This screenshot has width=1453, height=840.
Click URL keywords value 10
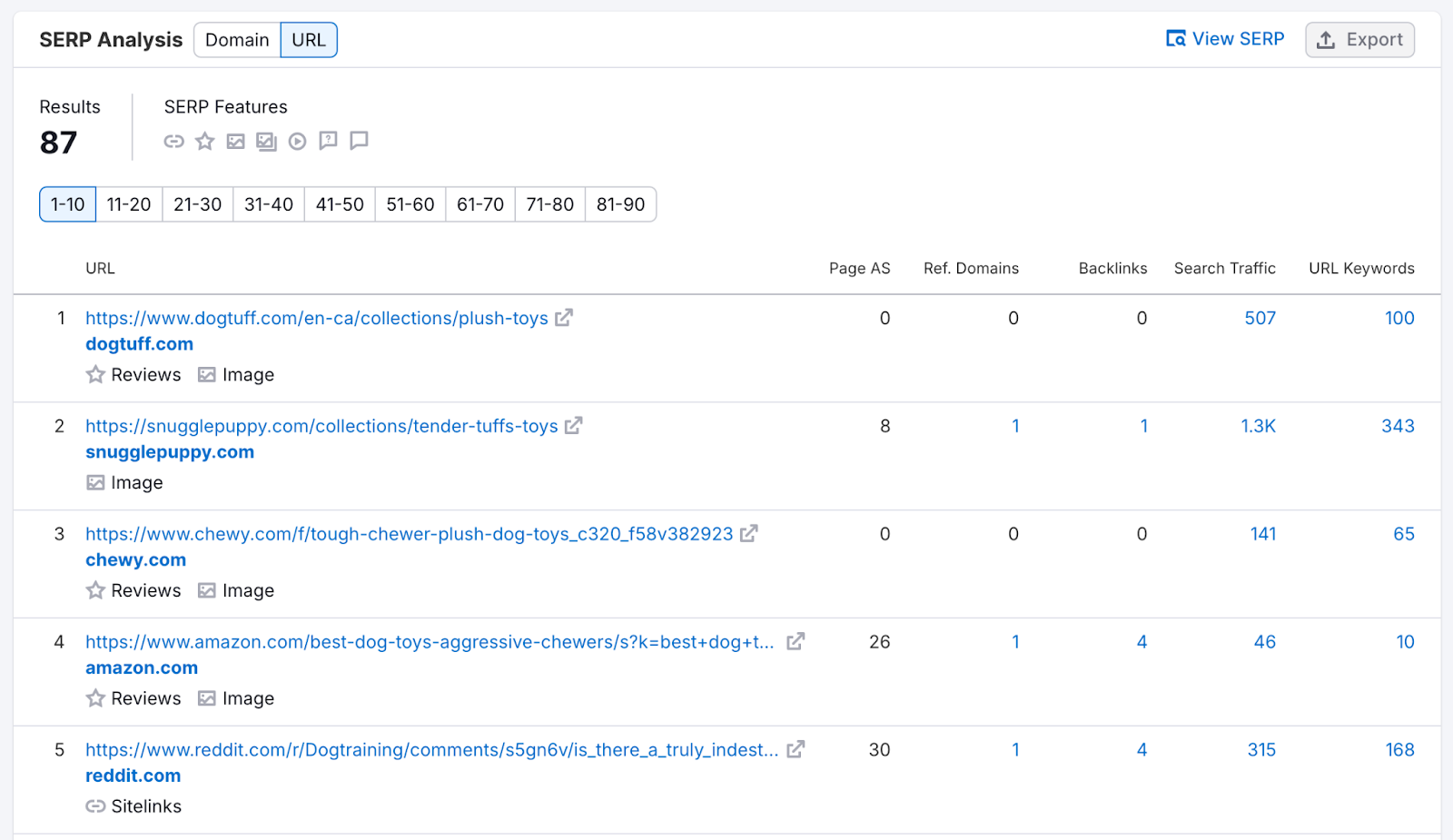tap(1405, 642)
